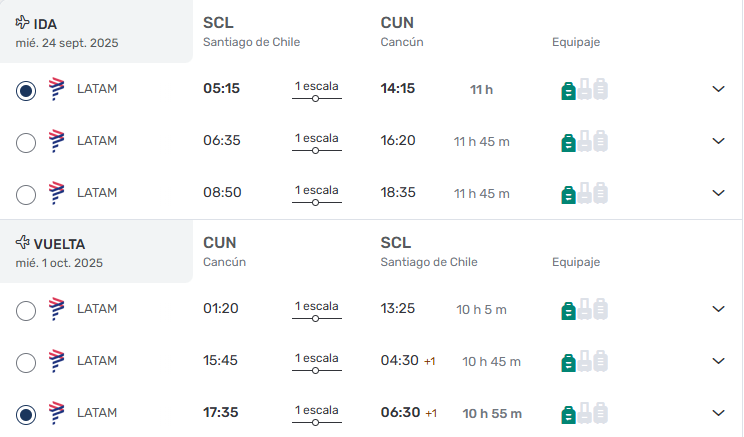Choose the 01:20 return flight option
This screenshot has height=437, width=744.
tap(26, 311)
